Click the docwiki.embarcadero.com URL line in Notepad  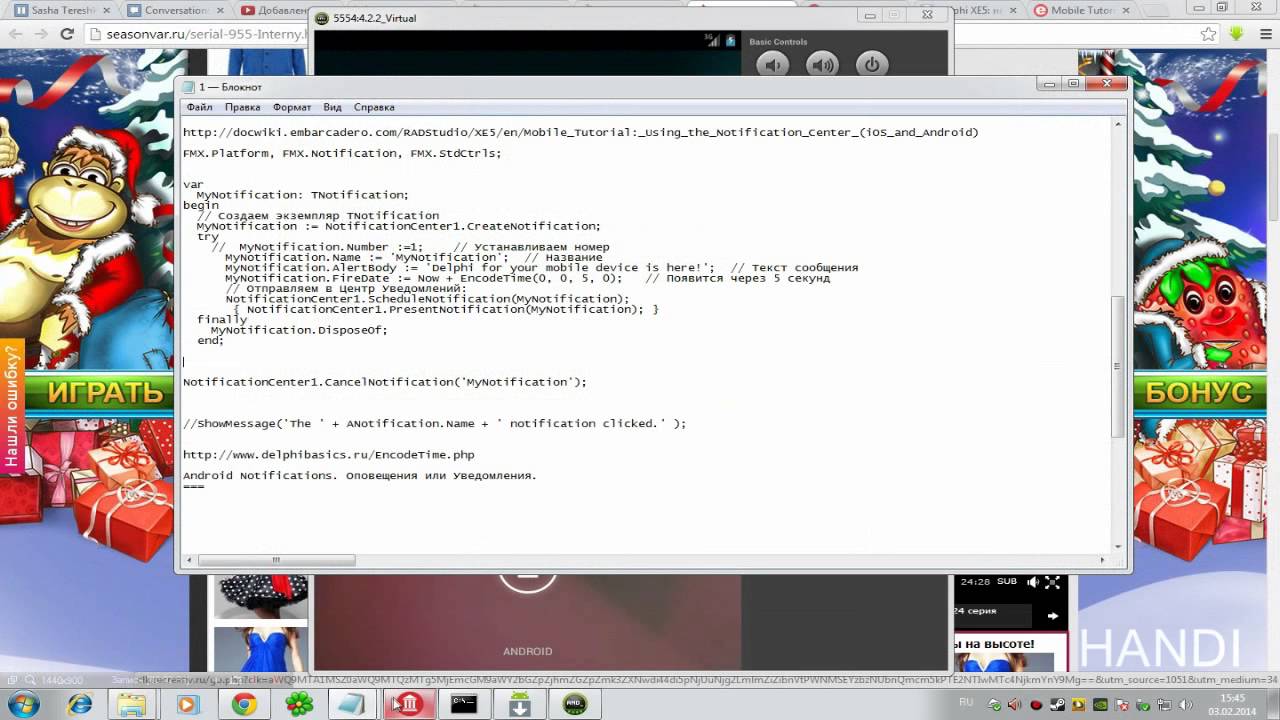click(580, 132)
